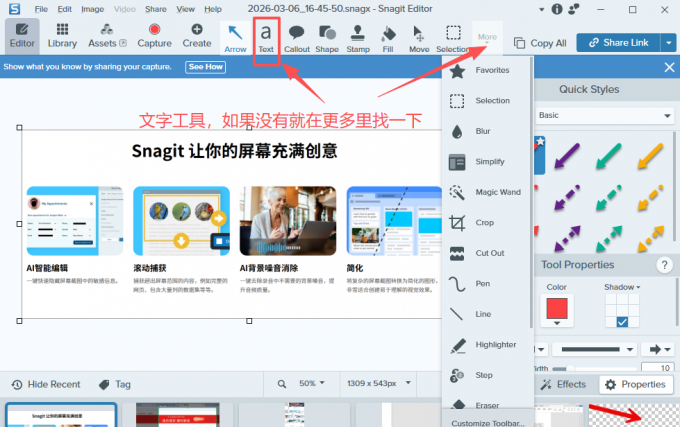
Task: Open the View menu
Action: click(186, 9)
